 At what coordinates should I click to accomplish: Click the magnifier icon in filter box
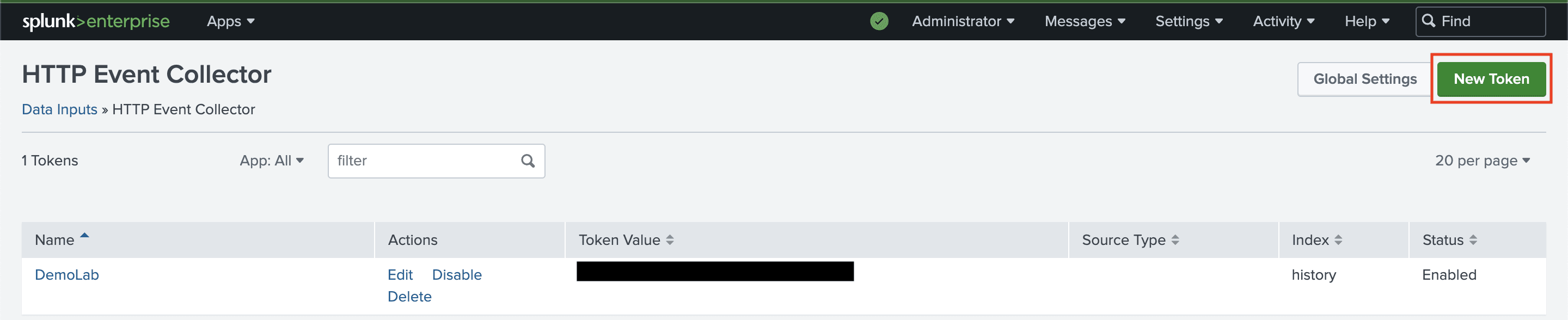tap(528, 161)
